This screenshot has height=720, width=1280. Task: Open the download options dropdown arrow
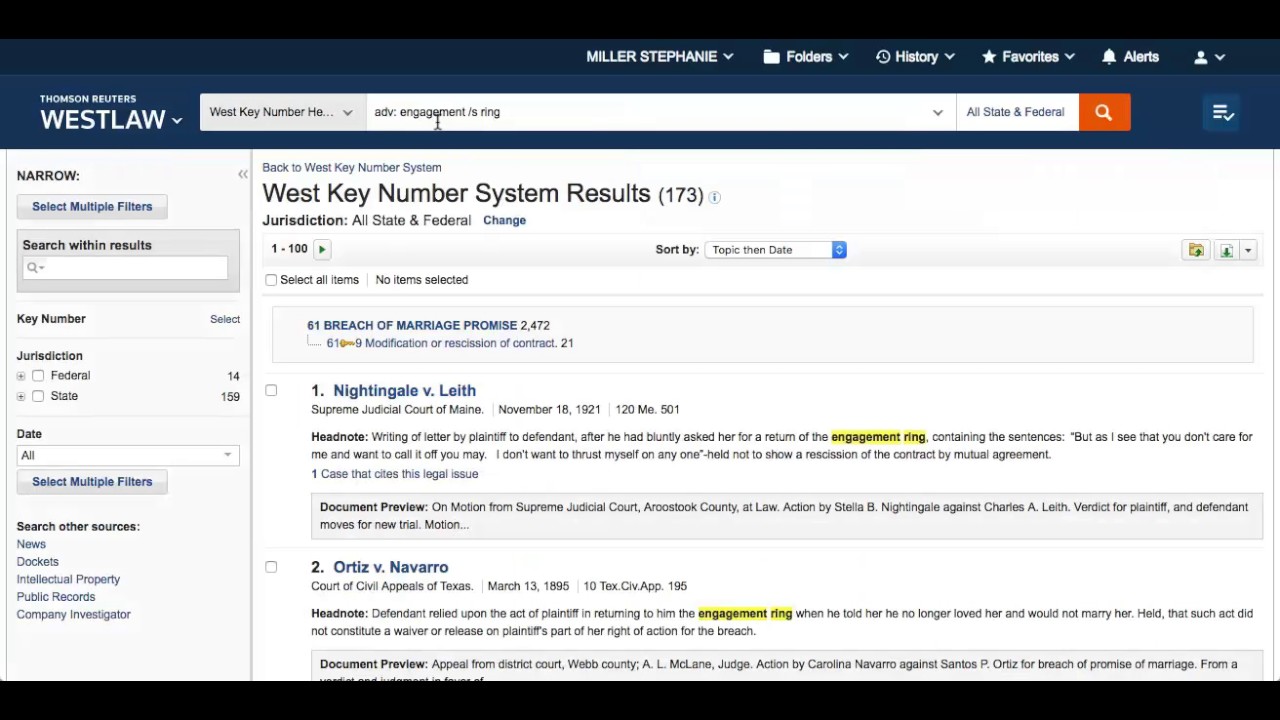point(1248,250)
